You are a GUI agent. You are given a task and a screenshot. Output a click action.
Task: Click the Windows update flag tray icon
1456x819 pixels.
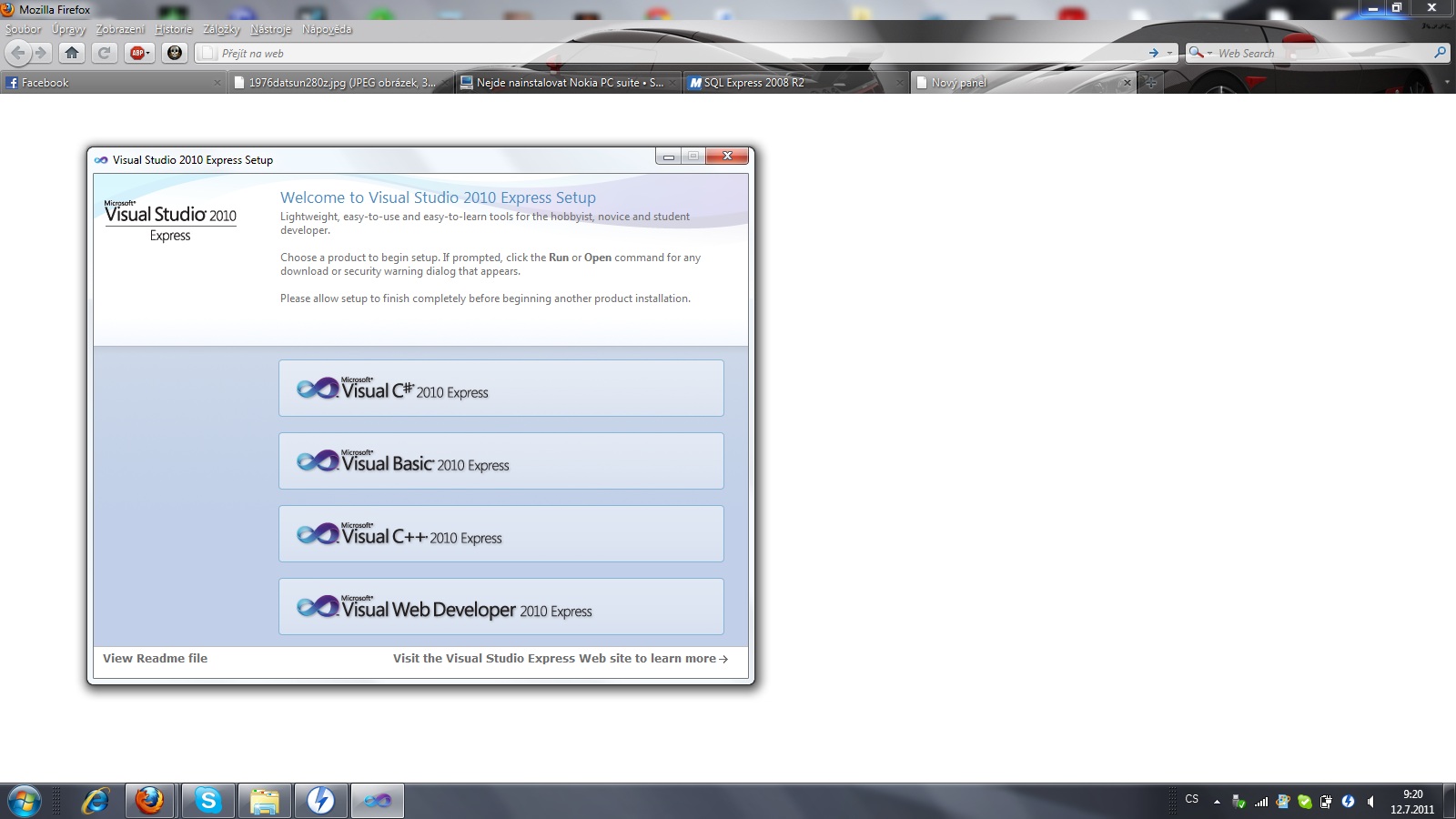pyautogui.click(x=1283, y=802)
